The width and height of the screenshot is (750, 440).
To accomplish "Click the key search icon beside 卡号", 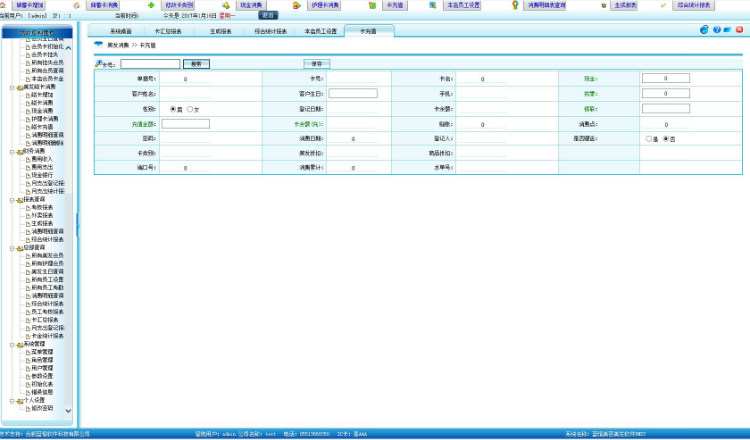I will (x=99, y=63).
